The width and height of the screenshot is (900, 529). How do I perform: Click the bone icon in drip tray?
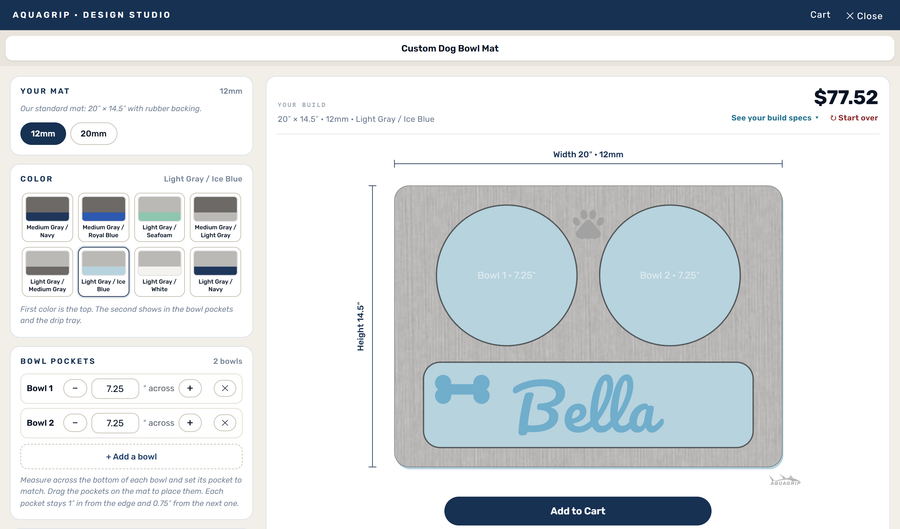pyautogui.click(x=462, y=389)
